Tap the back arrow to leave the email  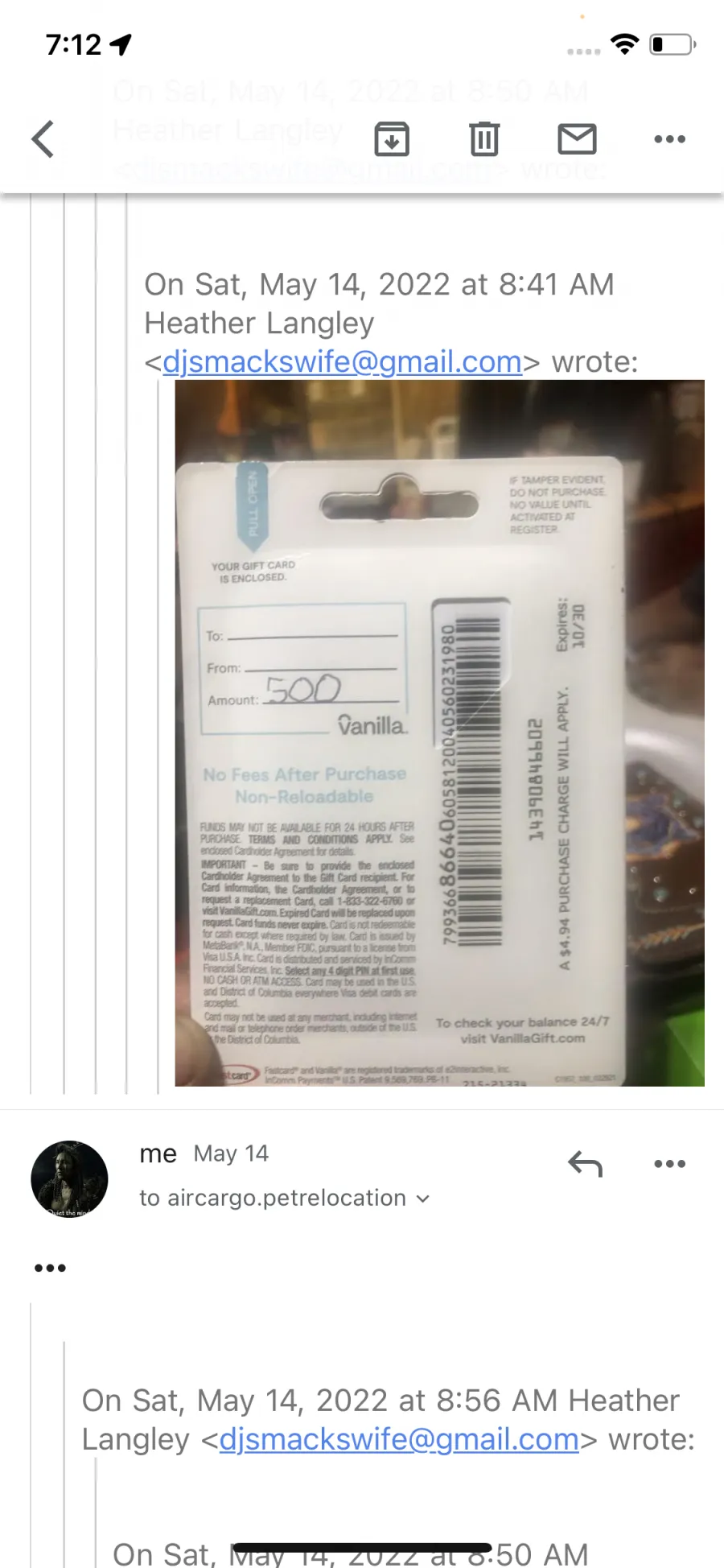coord(43,139)
